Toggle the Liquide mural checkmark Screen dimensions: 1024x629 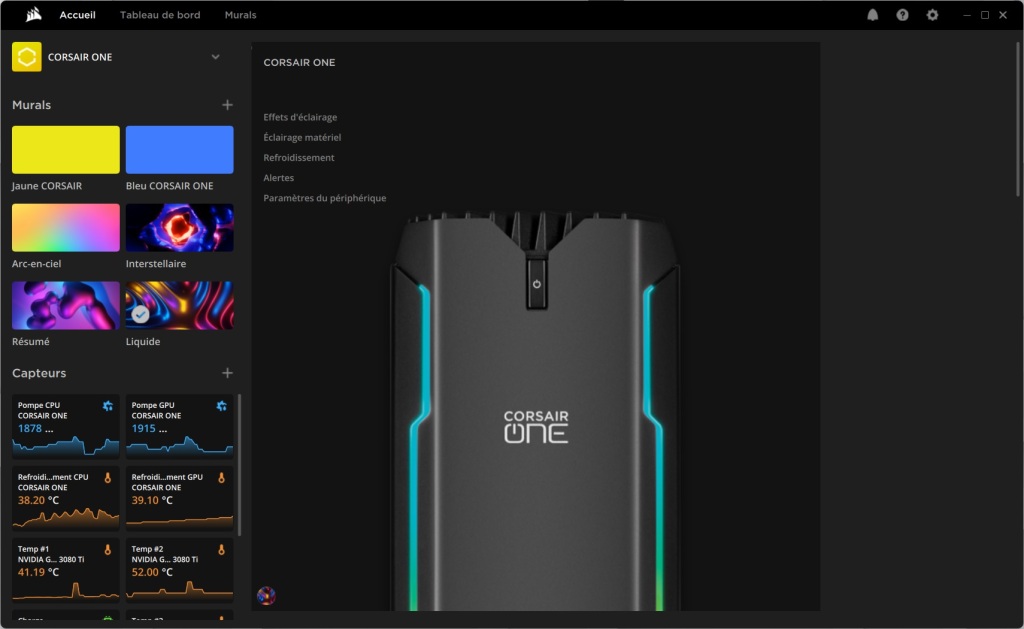[x=140, y=315]
